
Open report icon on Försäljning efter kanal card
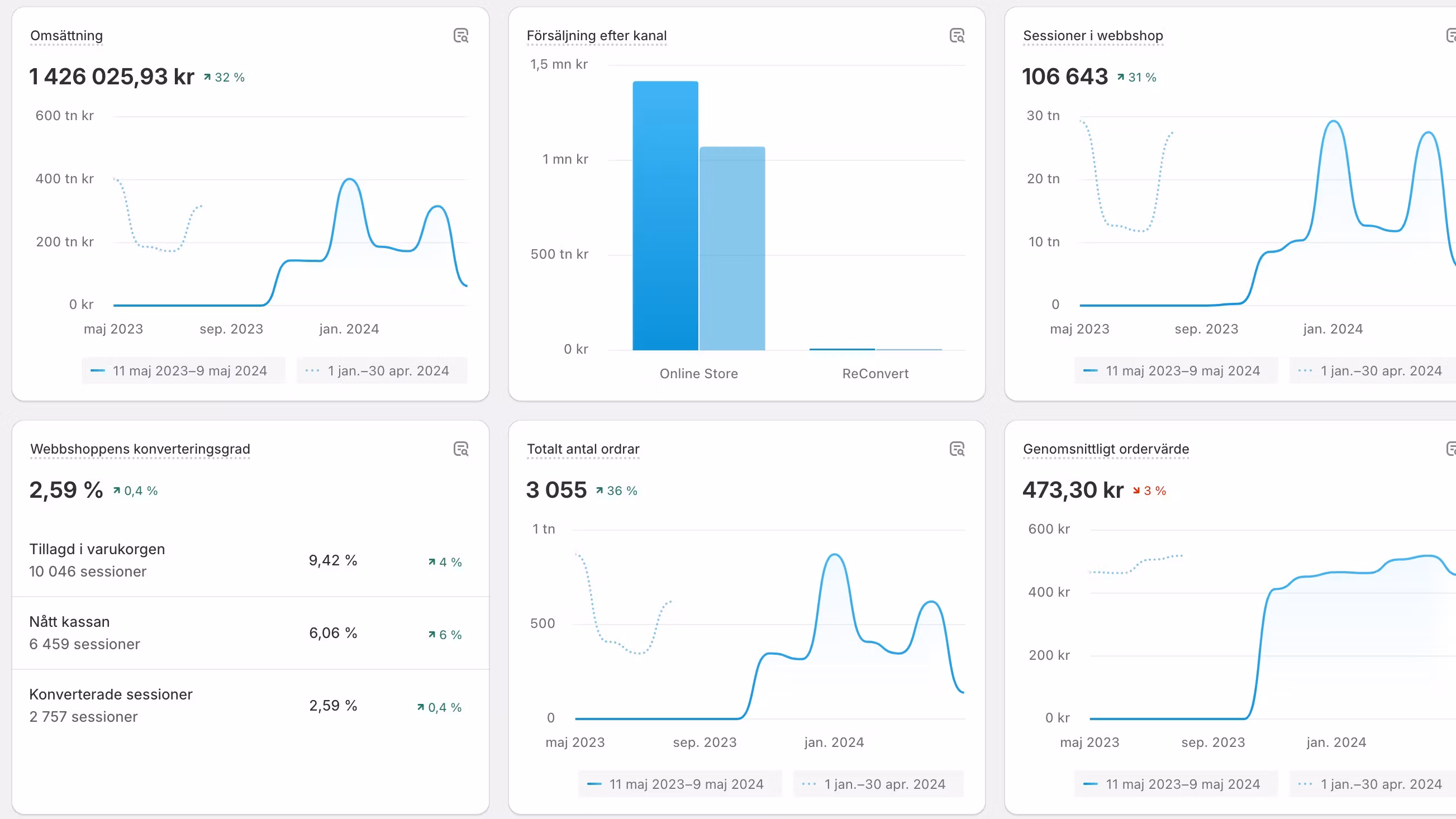tap(957, 36)
